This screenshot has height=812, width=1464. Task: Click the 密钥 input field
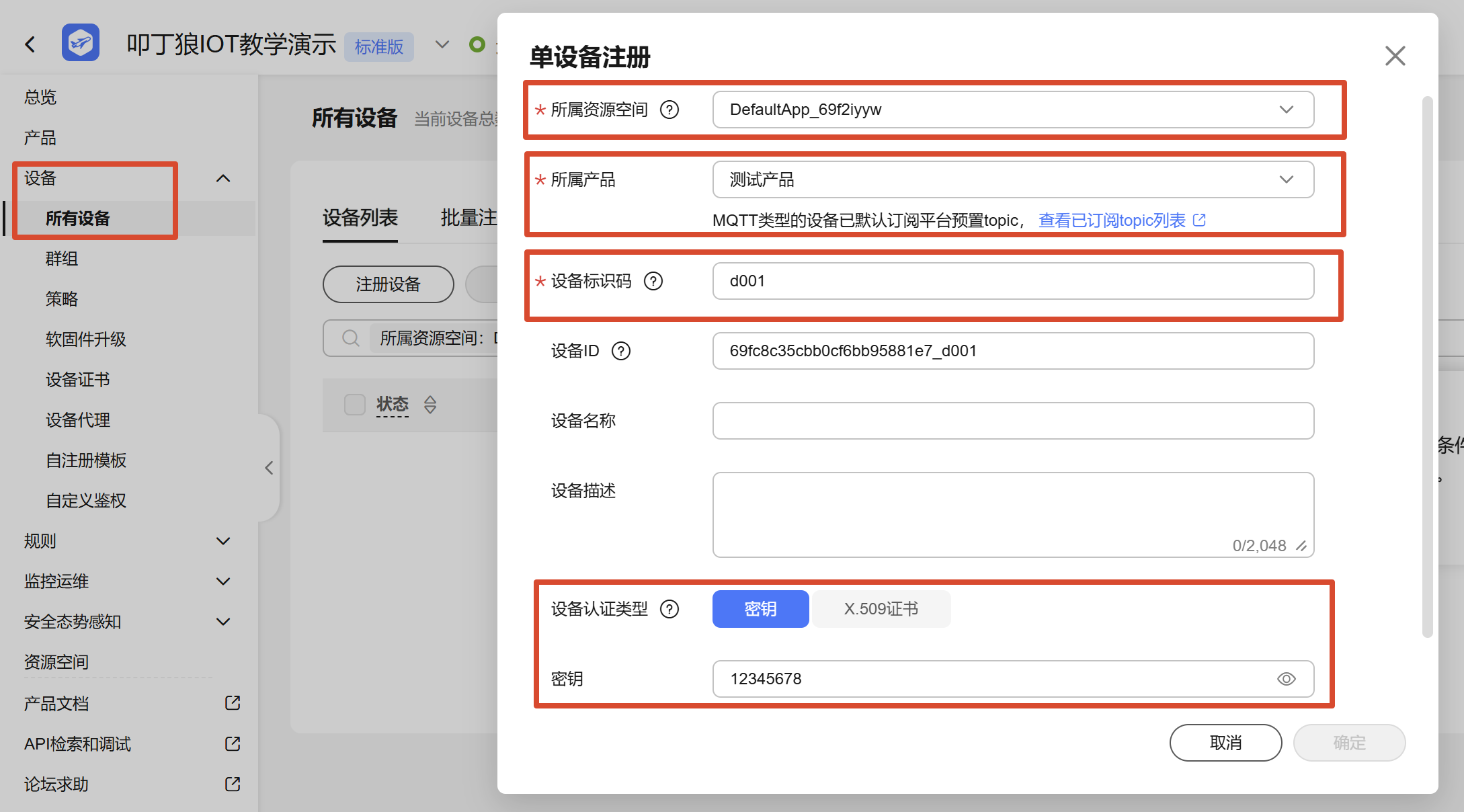1014,679
